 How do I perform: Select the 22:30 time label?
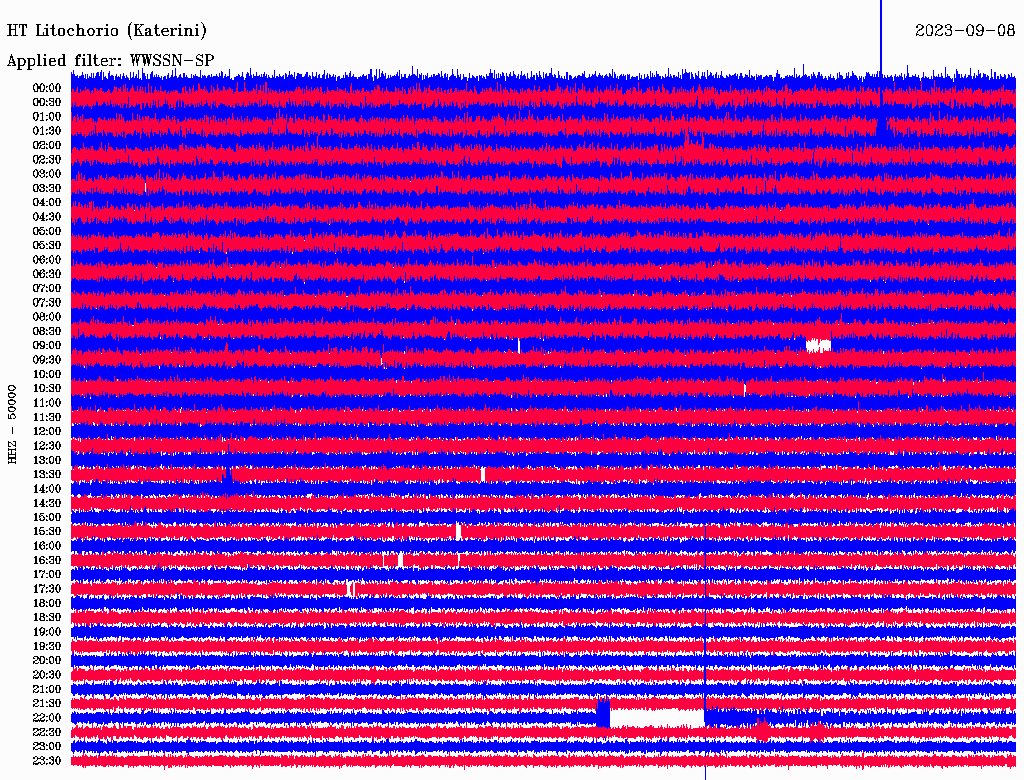click(x=47, y=733)
